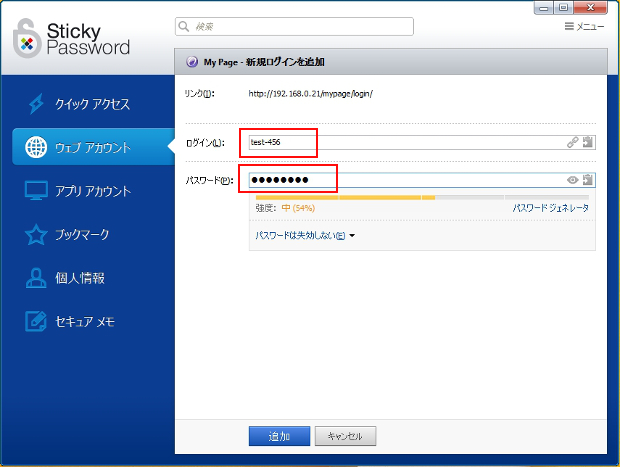The height and width of the screenshot is (467, 620).
Task: Copy password with clipboard icon
Action: pyautogui.click(x=588, y=180)
